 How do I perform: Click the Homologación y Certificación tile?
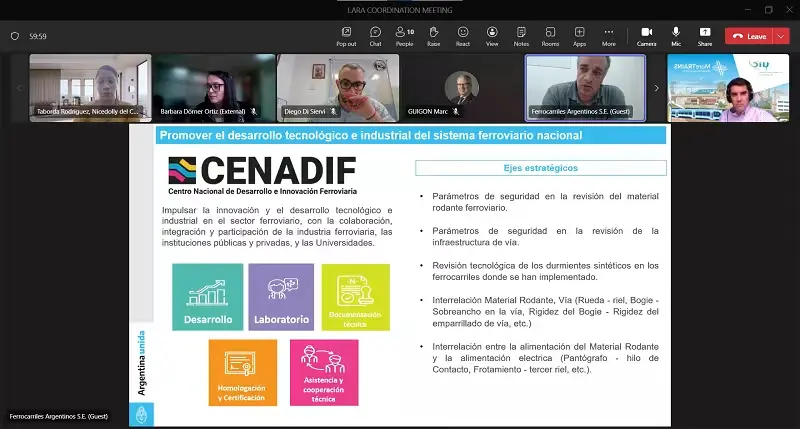[x=243, y=372]
